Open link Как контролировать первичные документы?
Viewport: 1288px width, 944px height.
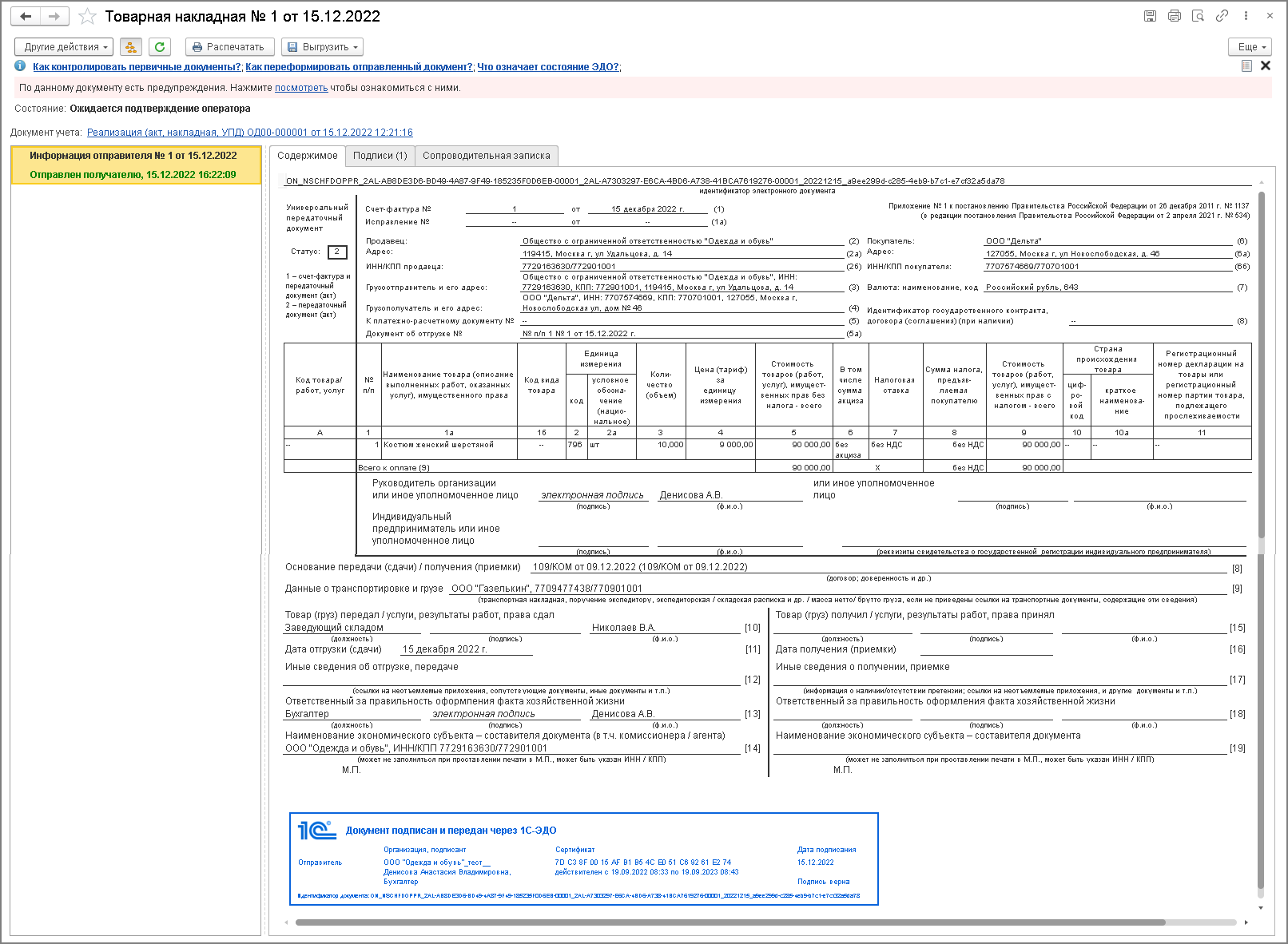(x=137, y=67)
